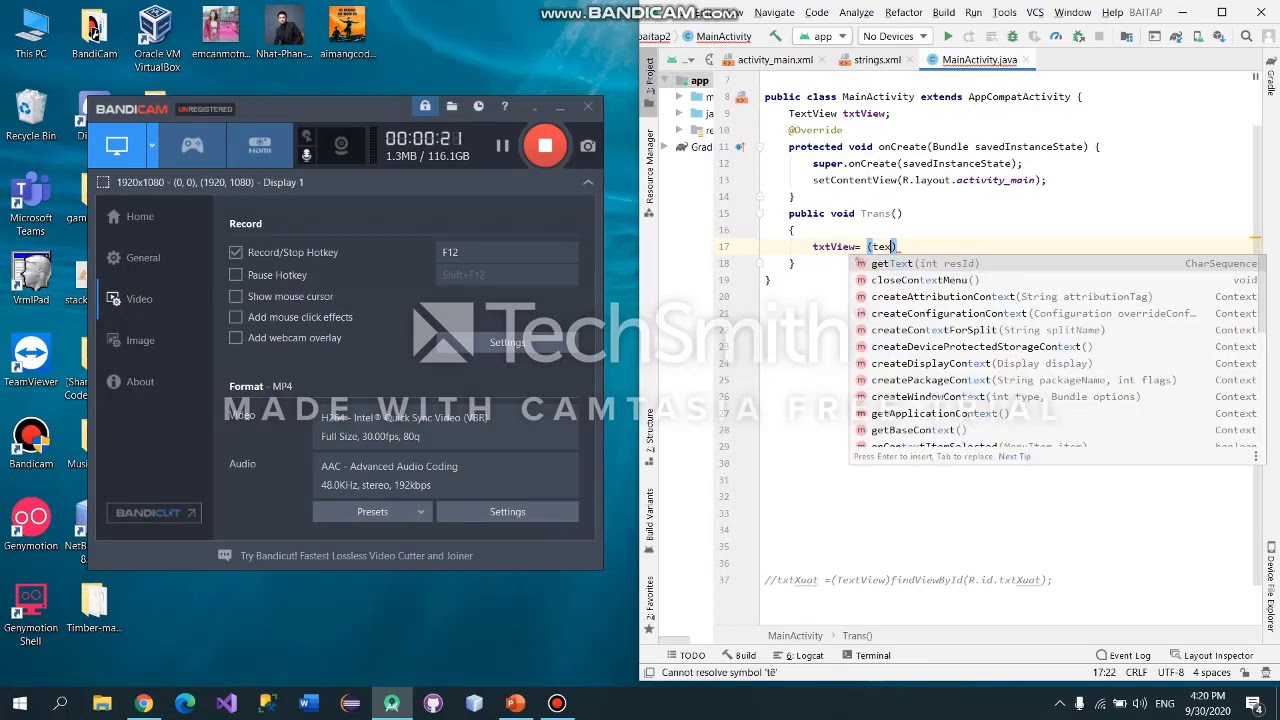Screen dimensions: 1280x720
Task: Open the Code menu
Action: pyautogui.click(x=817, y=12)
